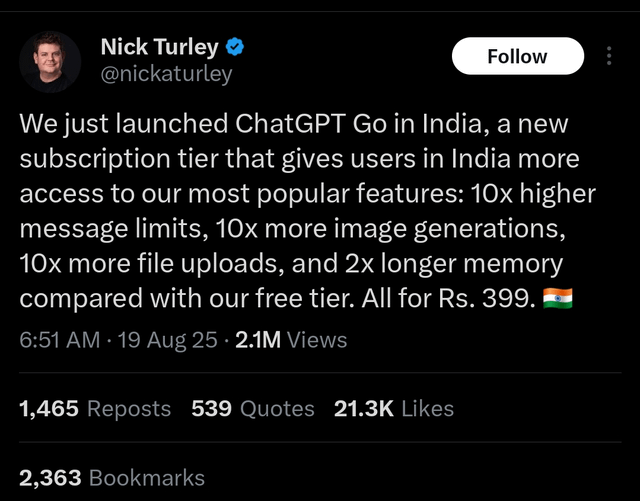View the 21.3K Likes list

point(393,409)
